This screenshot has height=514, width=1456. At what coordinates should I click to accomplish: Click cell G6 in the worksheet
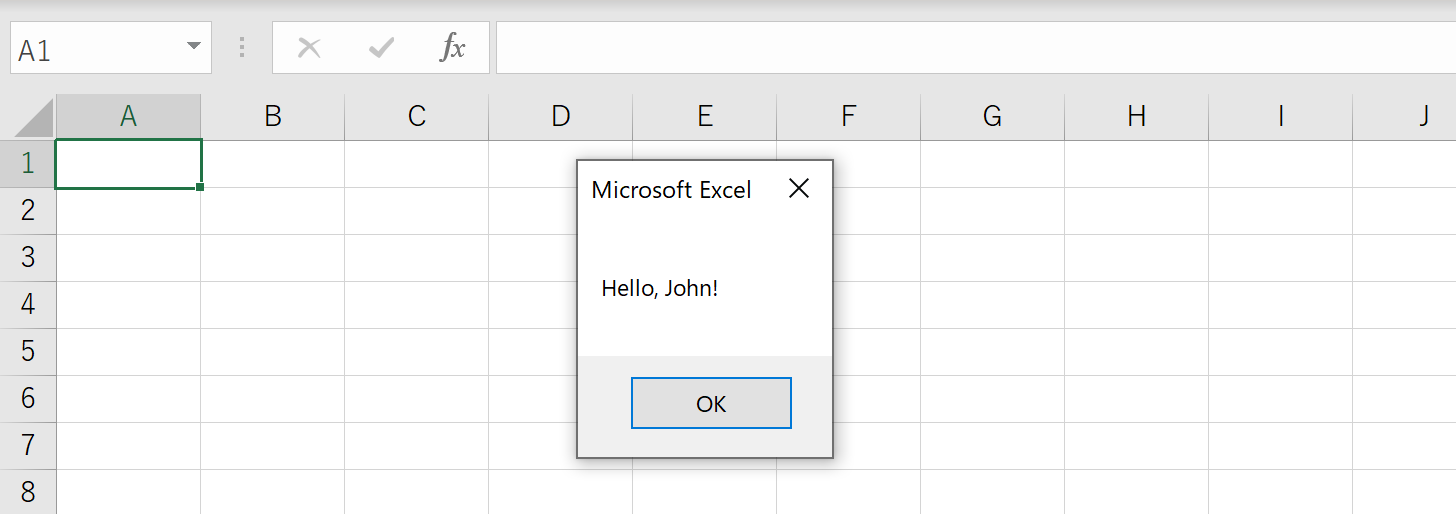pyautogui.click(x=993, y=399)
